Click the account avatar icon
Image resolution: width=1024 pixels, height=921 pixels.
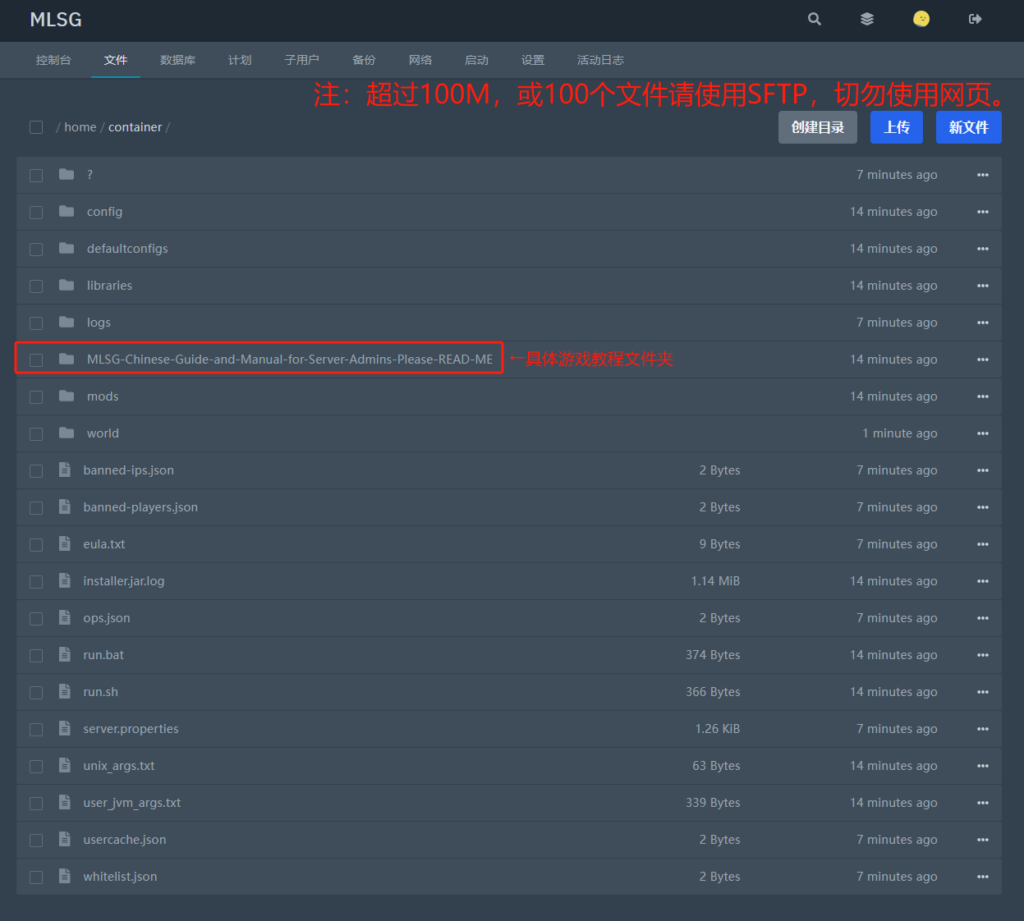point(921,19)
